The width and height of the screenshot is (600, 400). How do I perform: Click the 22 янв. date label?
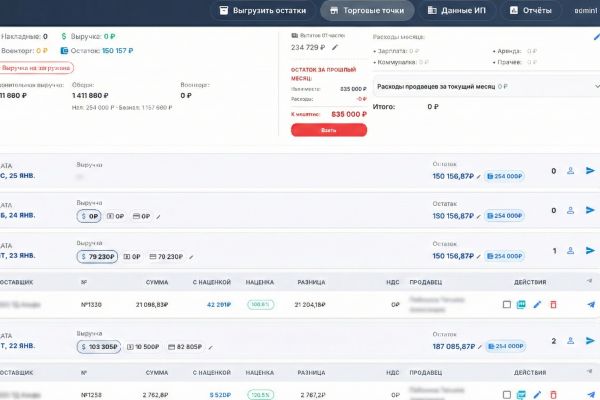17,346
